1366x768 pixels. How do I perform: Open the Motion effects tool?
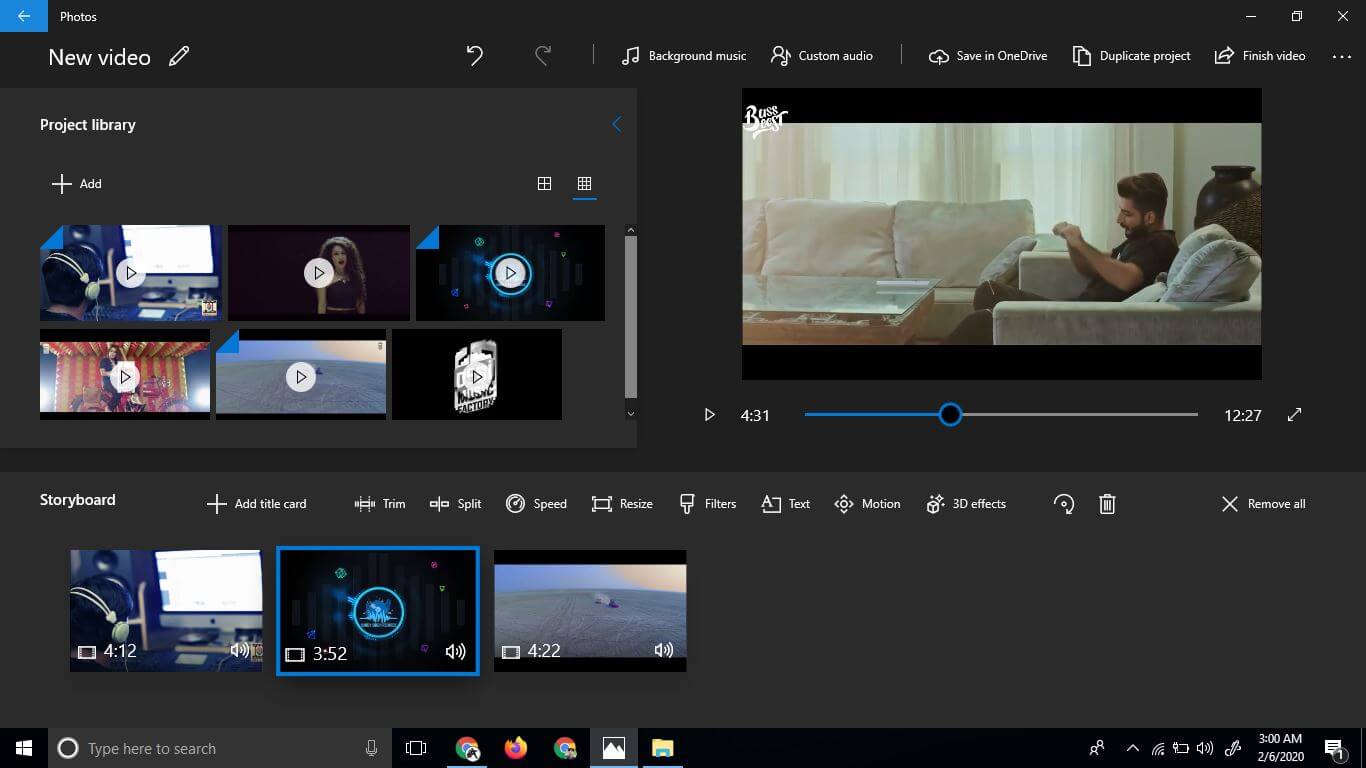[866, 503]
